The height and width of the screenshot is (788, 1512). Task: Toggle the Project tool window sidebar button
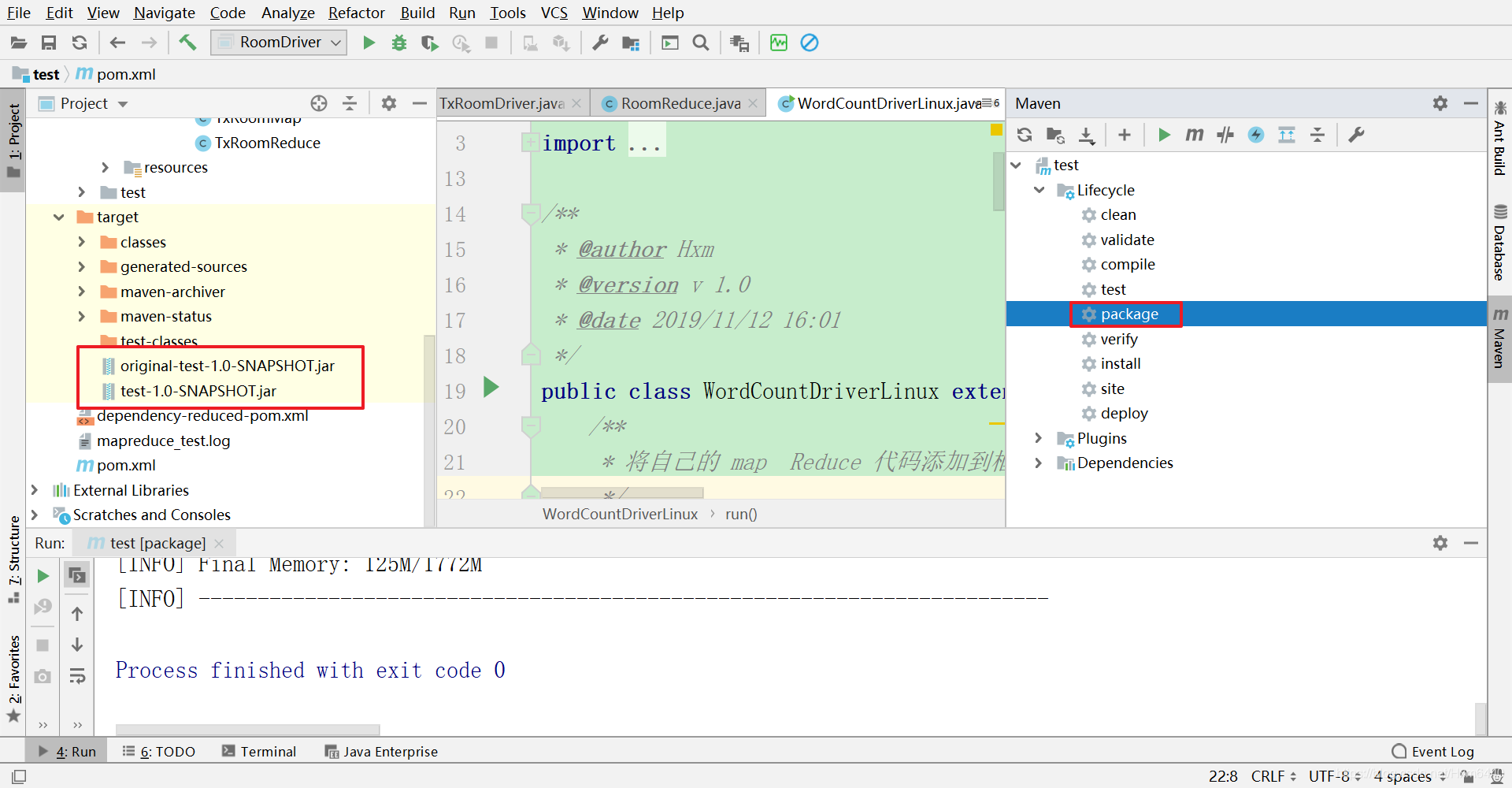tap(13, 141)
